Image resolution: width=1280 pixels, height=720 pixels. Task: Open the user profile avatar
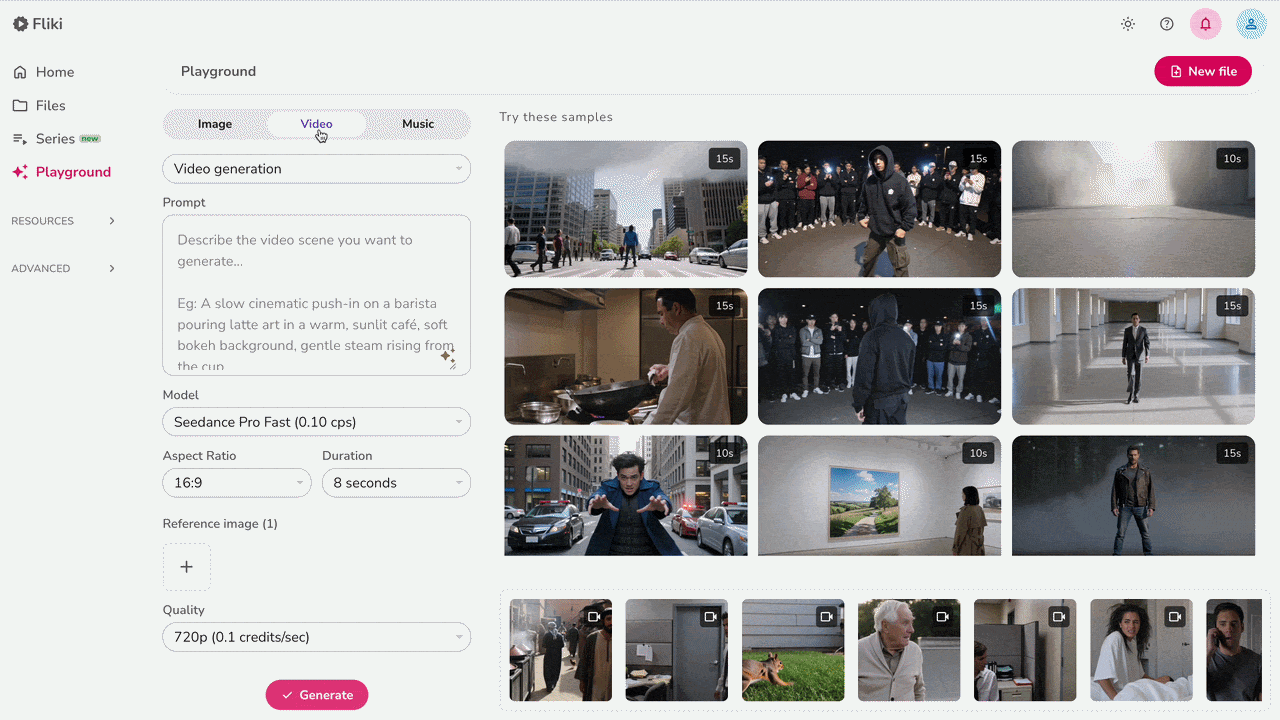click(1251, 24)
